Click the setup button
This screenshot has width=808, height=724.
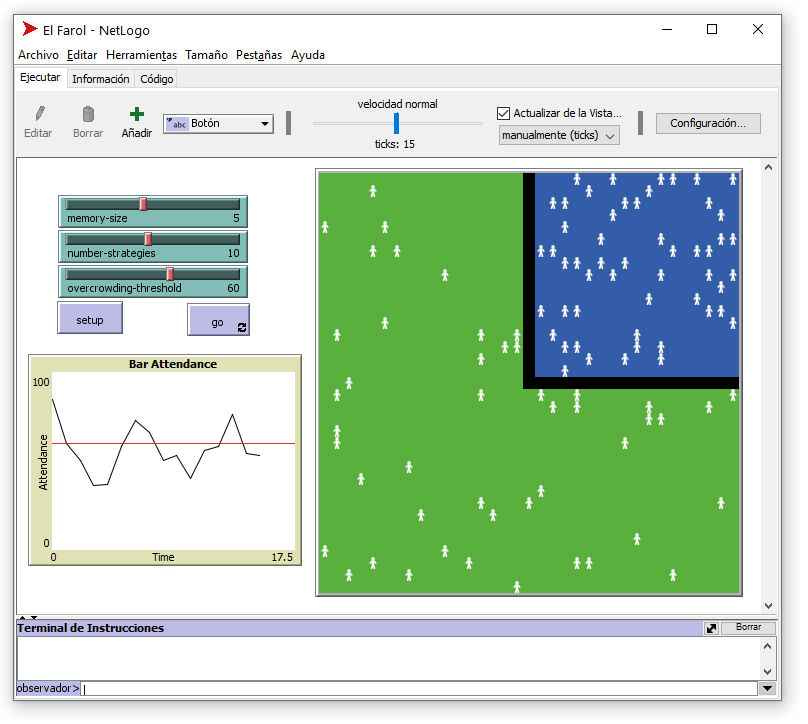(x=90, y=320)
